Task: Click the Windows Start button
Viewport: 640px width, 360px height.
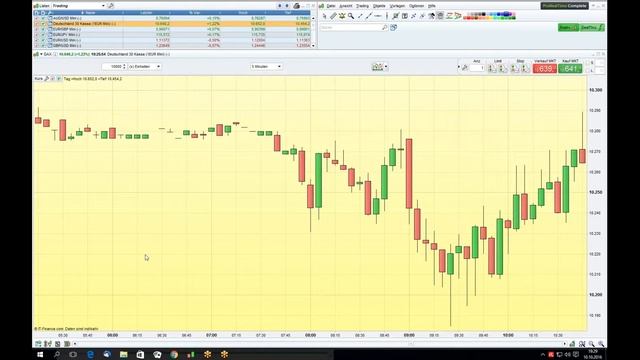Action: click(40, 354)
